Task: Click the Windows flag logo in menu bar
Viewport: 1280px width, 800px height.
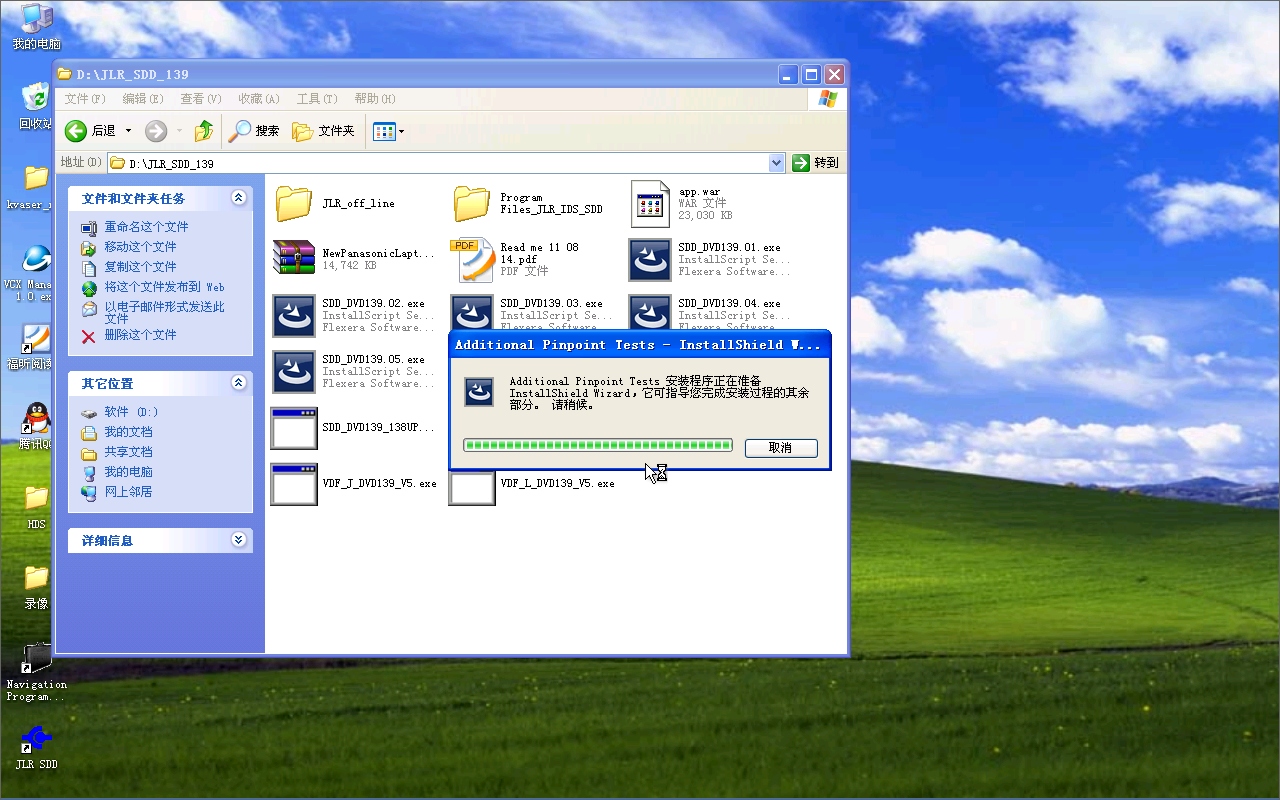Action: pos(827,98)
